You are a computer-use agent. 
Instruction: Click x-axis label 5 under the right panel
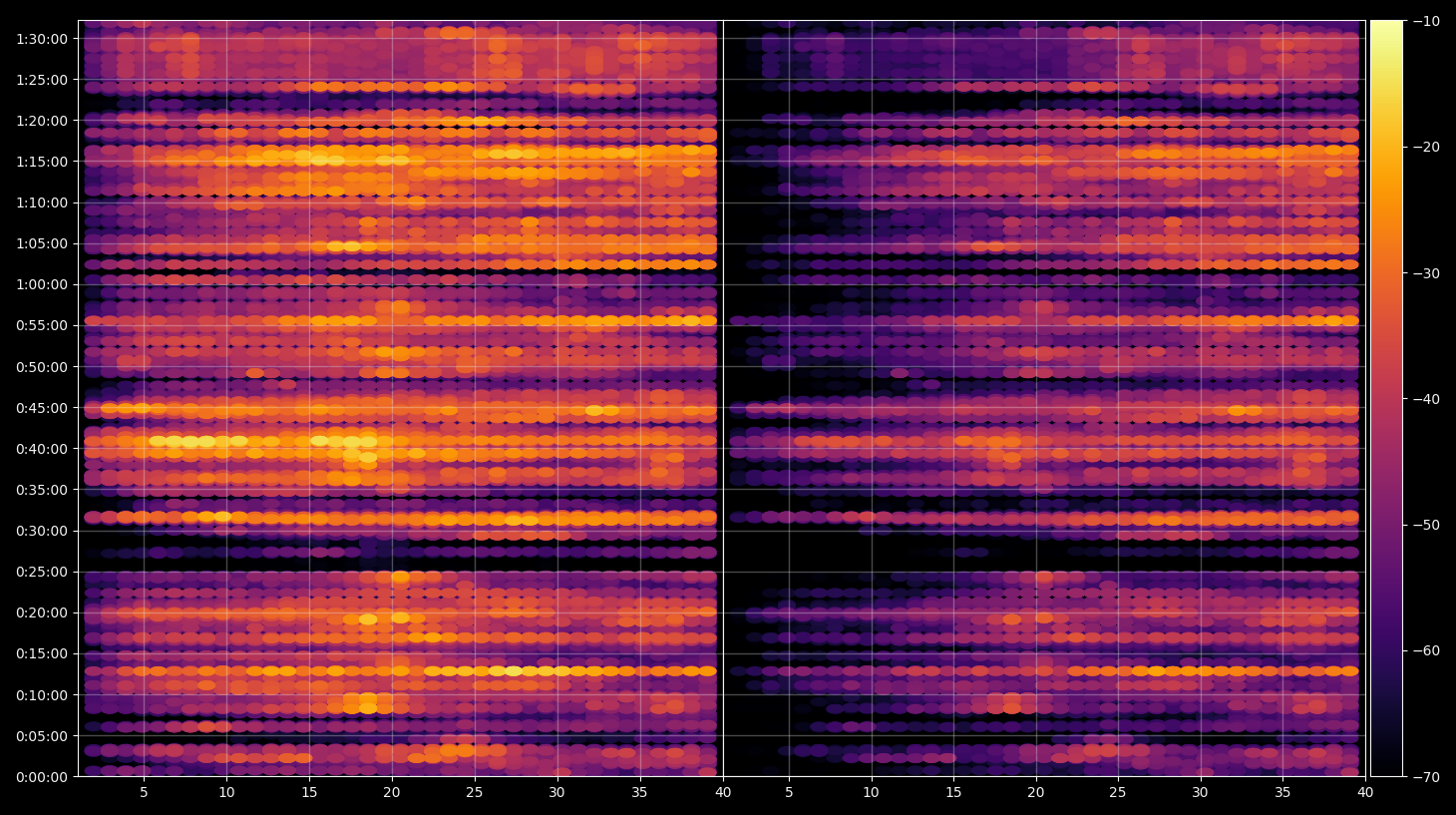[789, 793]
